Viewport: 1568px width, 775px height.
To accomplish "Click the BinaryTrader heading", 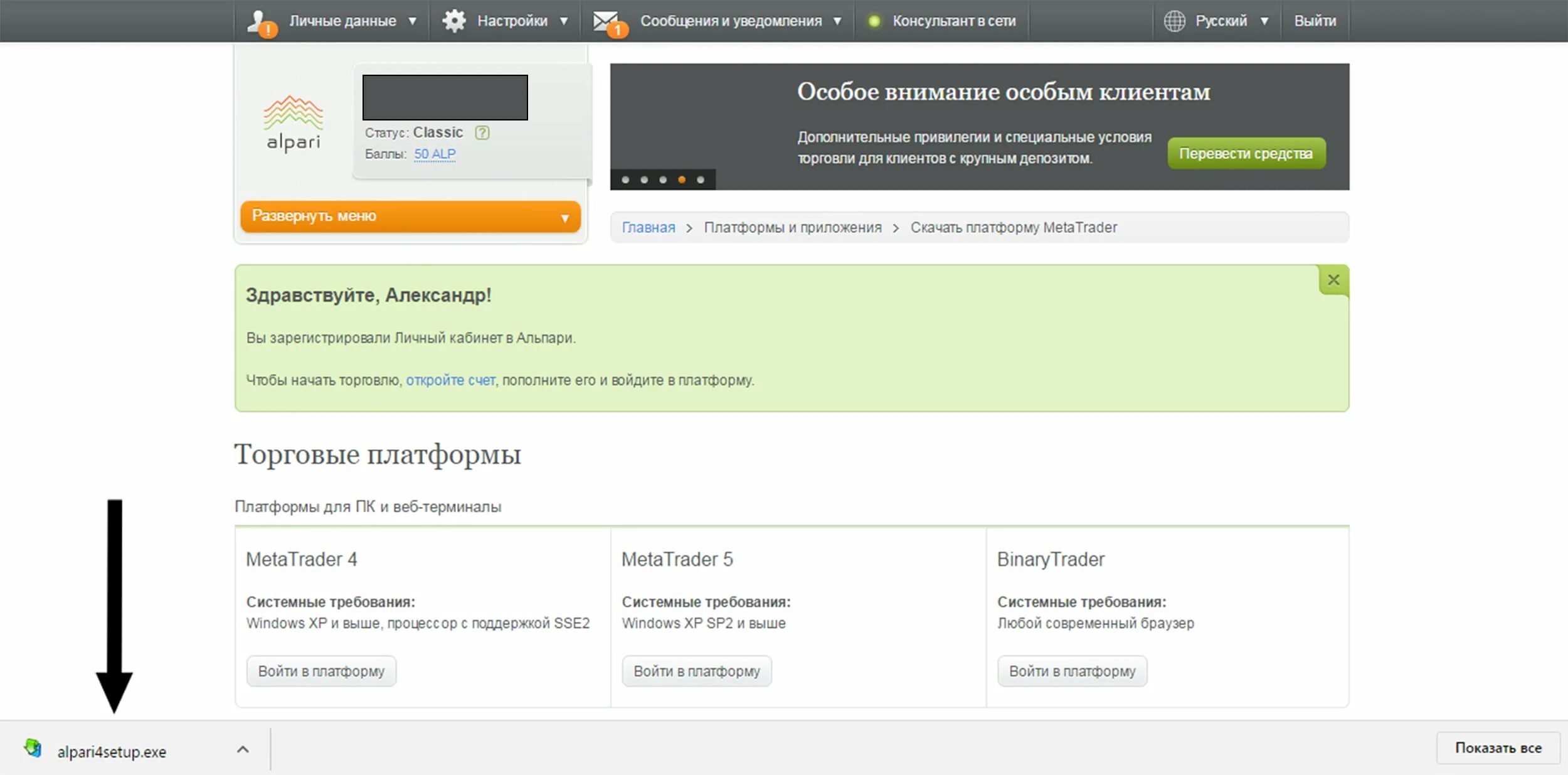I will pyautogui.click(x=1051, y=559).
